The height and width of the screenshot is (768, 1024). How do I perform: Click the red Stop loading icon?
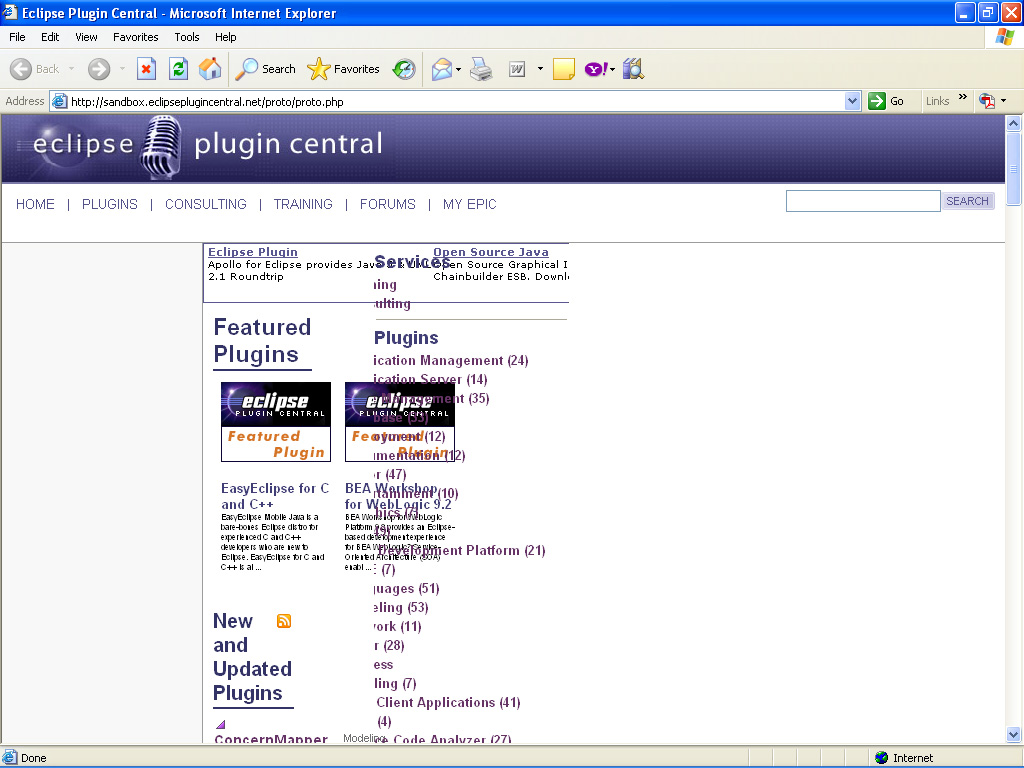146,69
